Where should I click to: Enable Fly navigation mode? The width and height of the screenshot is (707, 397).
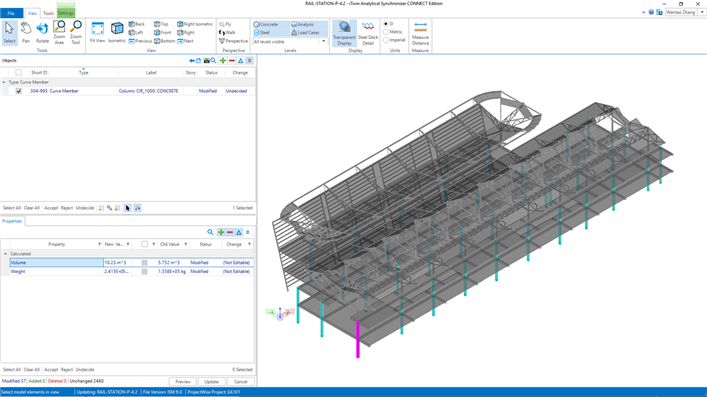click(x=225, y=24)
